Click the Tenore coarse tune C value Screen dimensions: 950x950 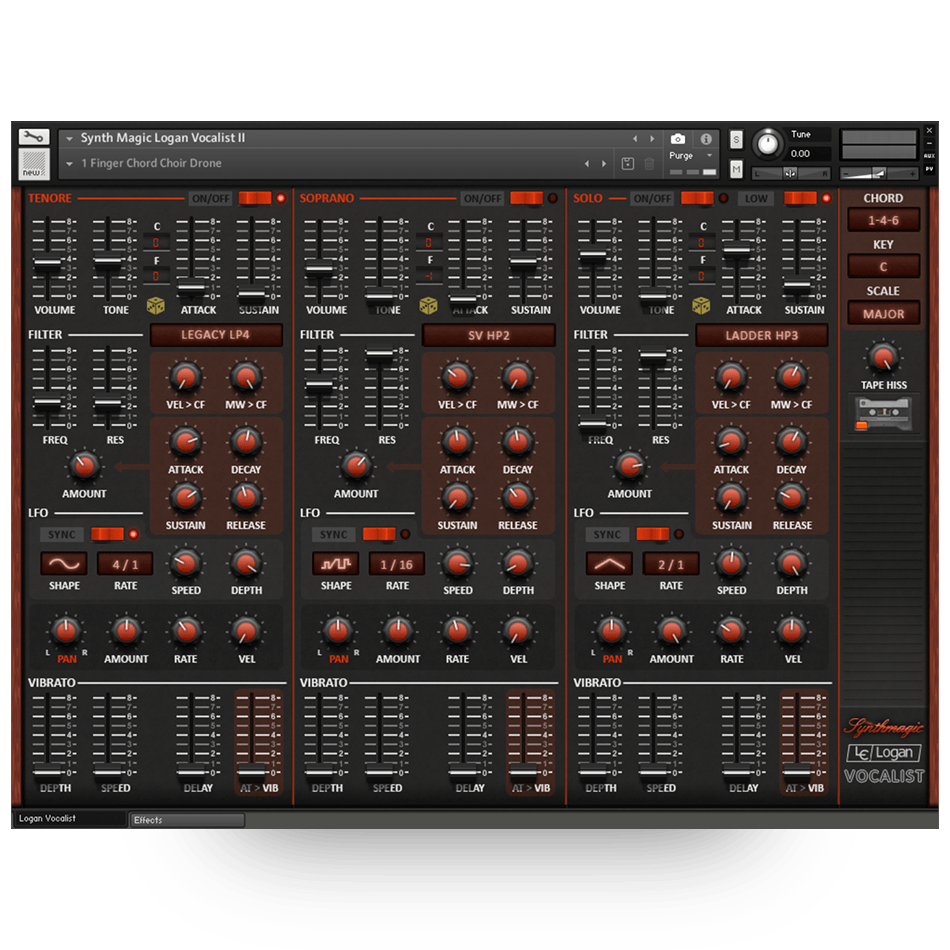click(156, 242)
